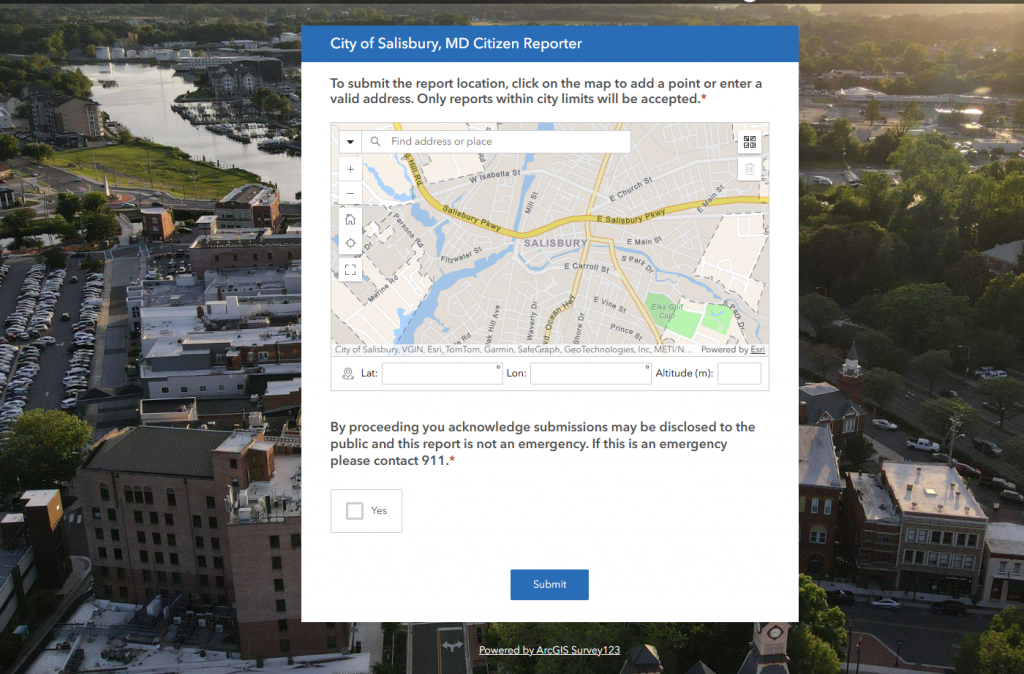This screenshot has width=1024, height=674.
Task: Check the Yes acknowledgment checkbox
Action: click(355, 511)
